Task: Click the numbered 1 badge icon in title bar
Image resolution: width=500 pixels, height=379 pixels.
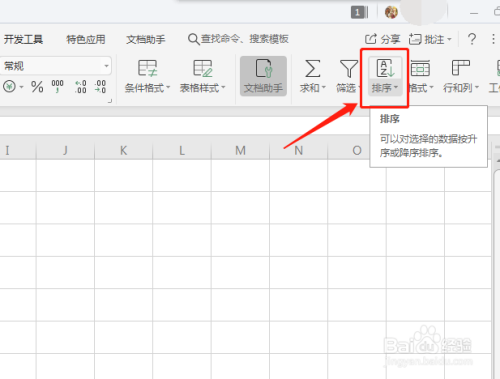Action: (x=360, y=13)
